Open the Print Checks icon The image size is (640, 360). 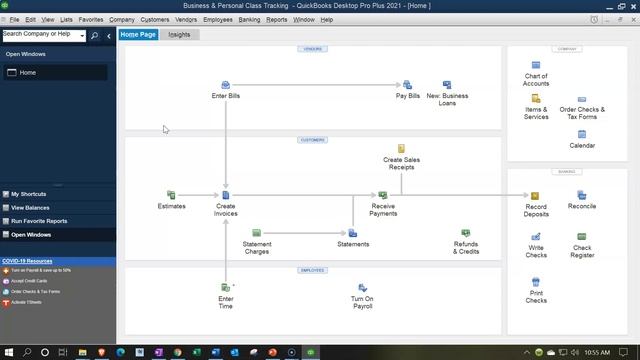tap(536, 282)
